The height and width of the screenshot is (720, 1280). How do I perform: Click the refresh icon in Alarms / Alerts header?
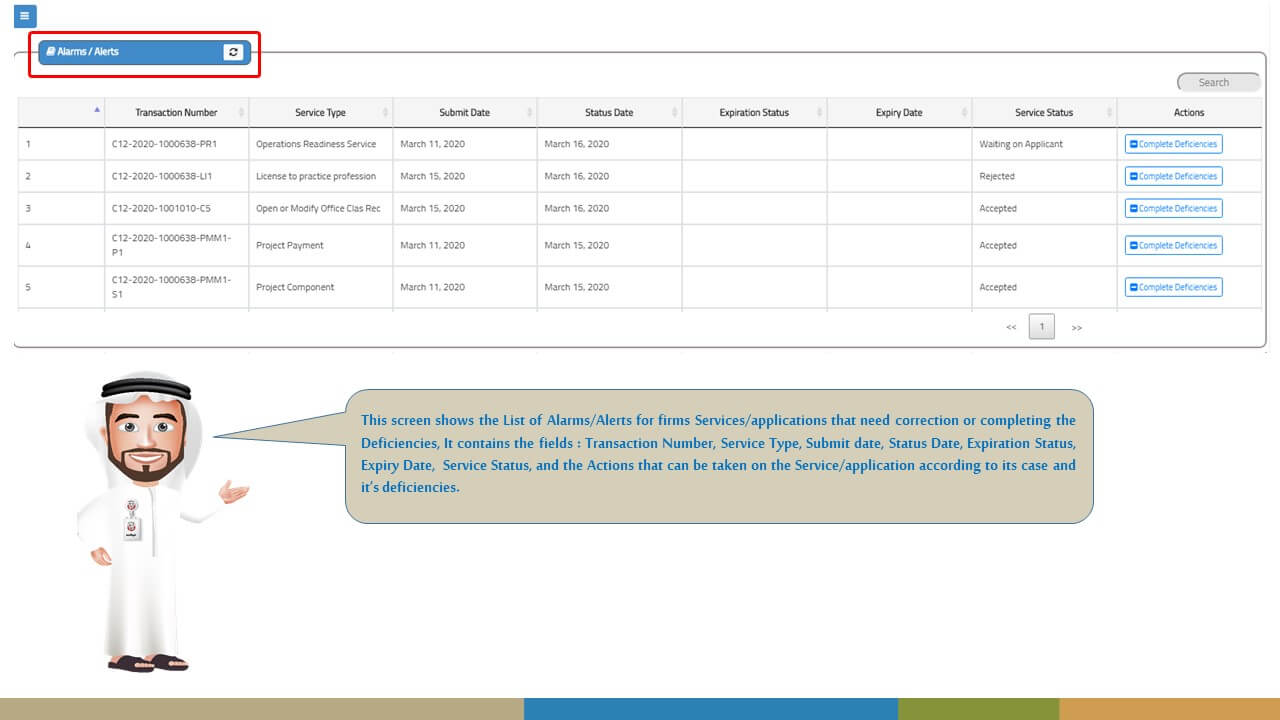(x=233, y=52)
